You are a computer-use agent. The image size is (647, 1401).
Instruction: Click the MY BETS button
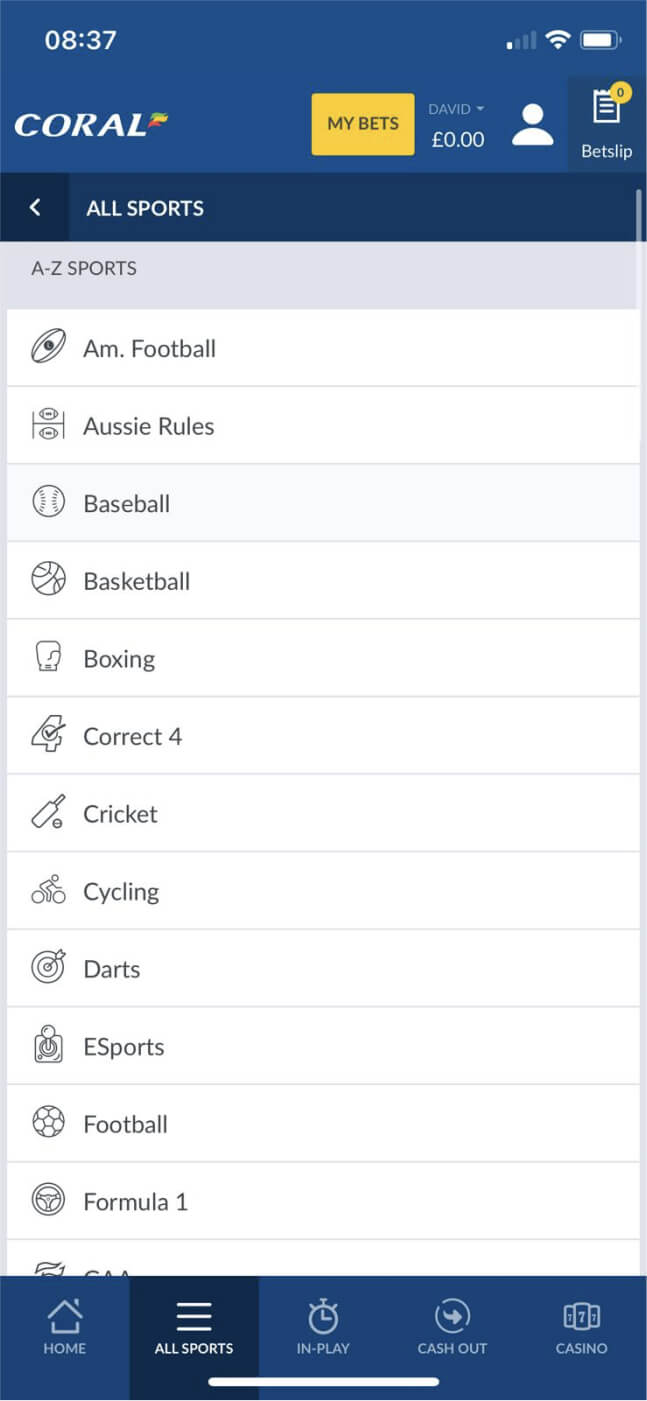pyautogui.click(x=362, y=124)
